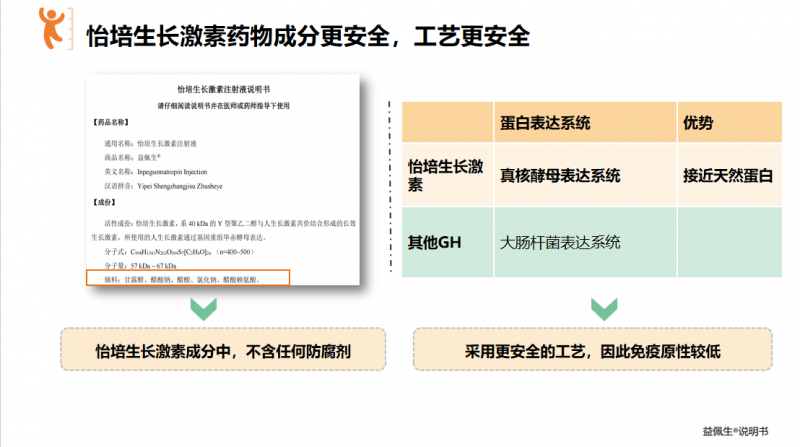Click the 商品名称 益佩生 line
This screenshot has width=800, height=447.
coord(133,158)
